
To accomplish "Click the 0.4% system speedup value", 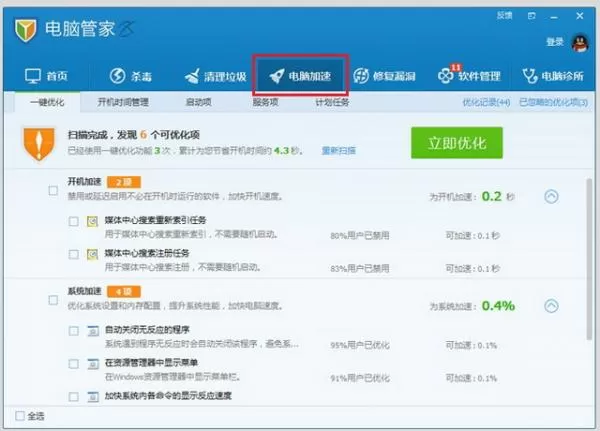I will pos(498,306).
